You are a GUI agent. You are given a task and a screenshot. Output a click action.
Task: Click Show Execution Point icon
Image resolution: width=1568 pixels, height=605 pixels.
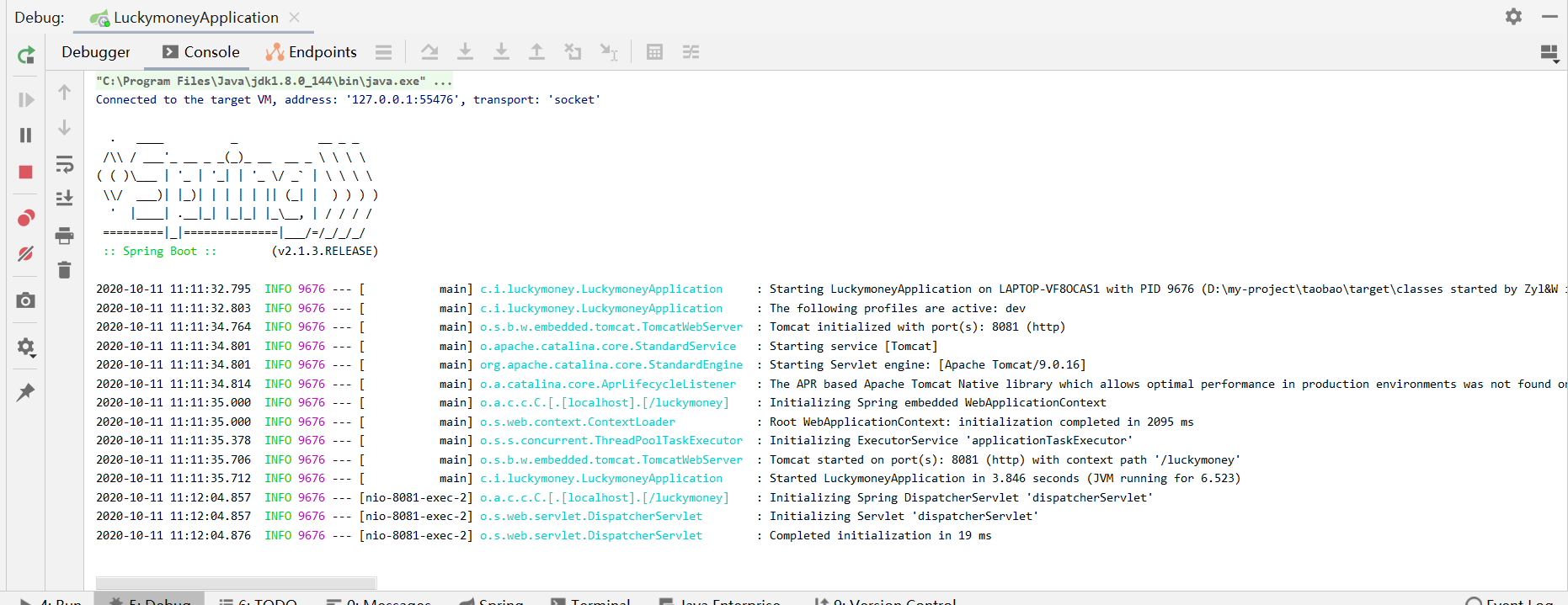(384, 52)
